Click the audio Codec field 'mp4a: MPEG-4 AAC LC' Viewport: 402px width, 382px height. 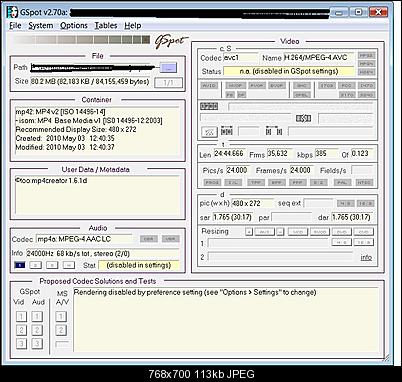coord(85,239)
